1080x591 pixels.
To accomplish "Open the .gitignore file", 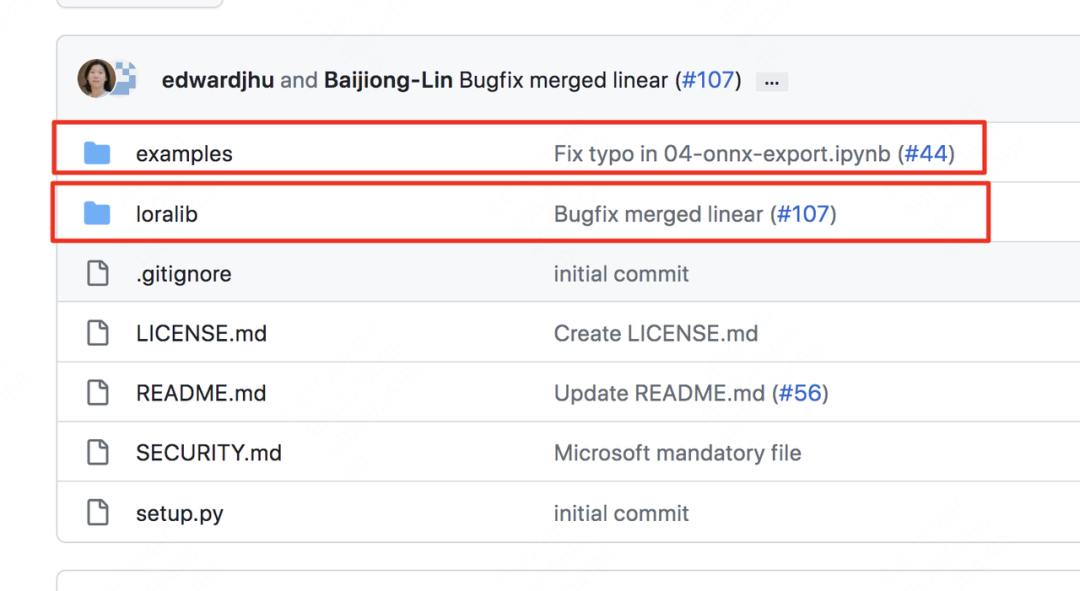I will pyautogui.click(x=184, y=274).
